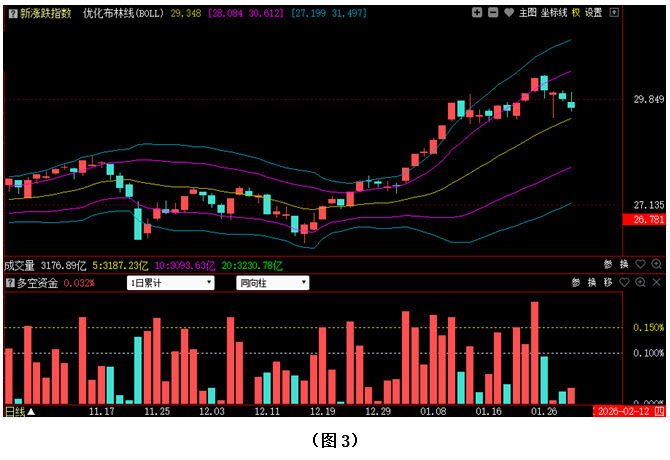
Task: Add chart to favorites with heart icon
Action: (508, 12)
